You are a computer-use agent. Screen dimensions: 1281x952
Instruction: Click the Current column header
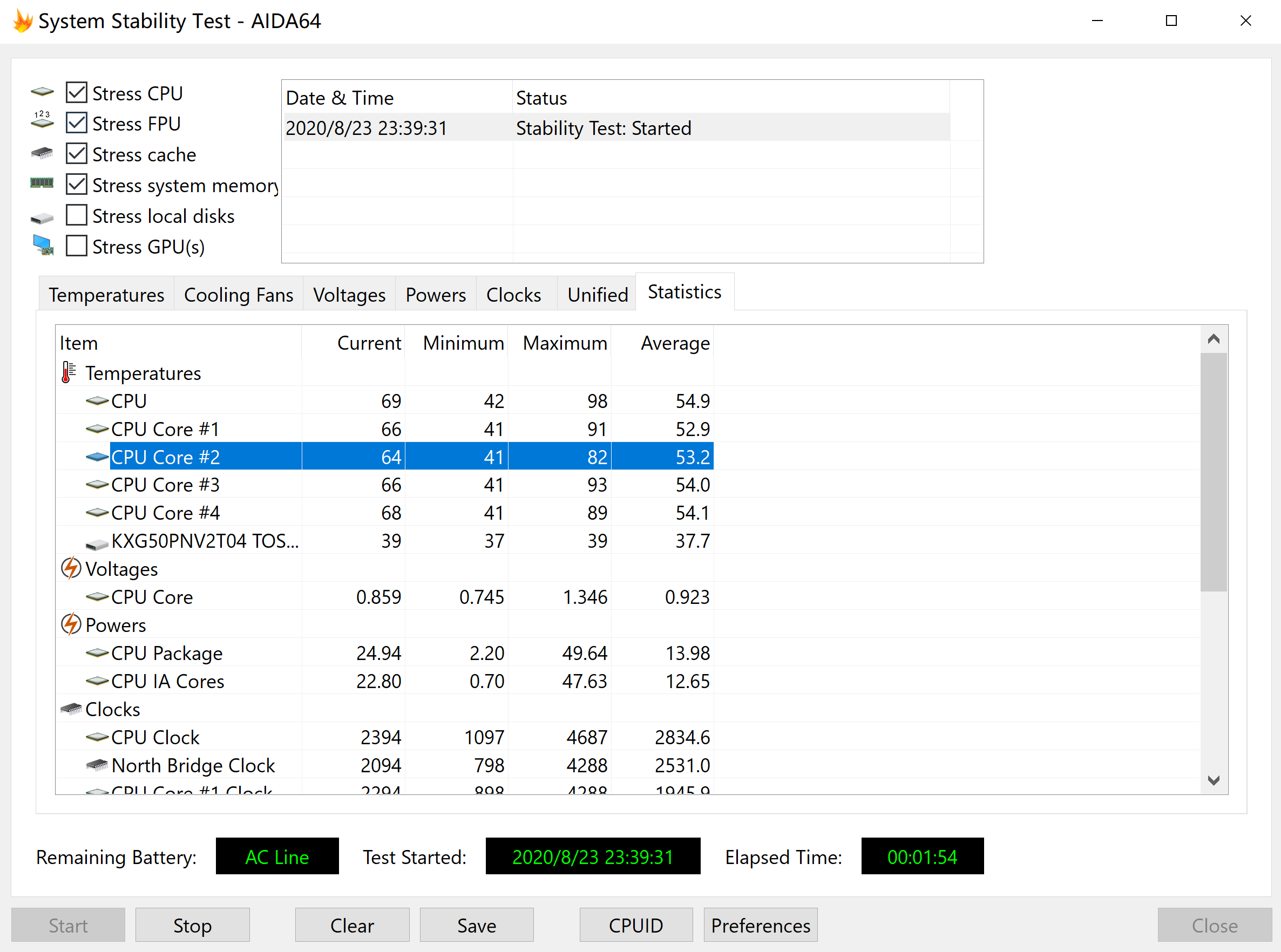[353, 343]
